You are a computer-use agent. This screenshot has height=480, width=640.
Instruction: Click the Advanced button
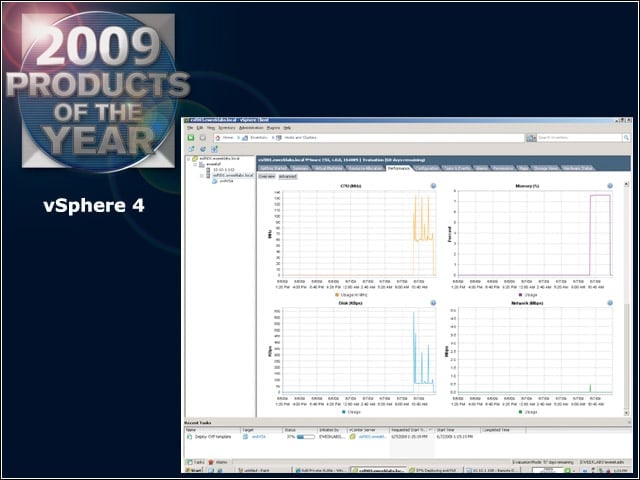click(288, 177)
